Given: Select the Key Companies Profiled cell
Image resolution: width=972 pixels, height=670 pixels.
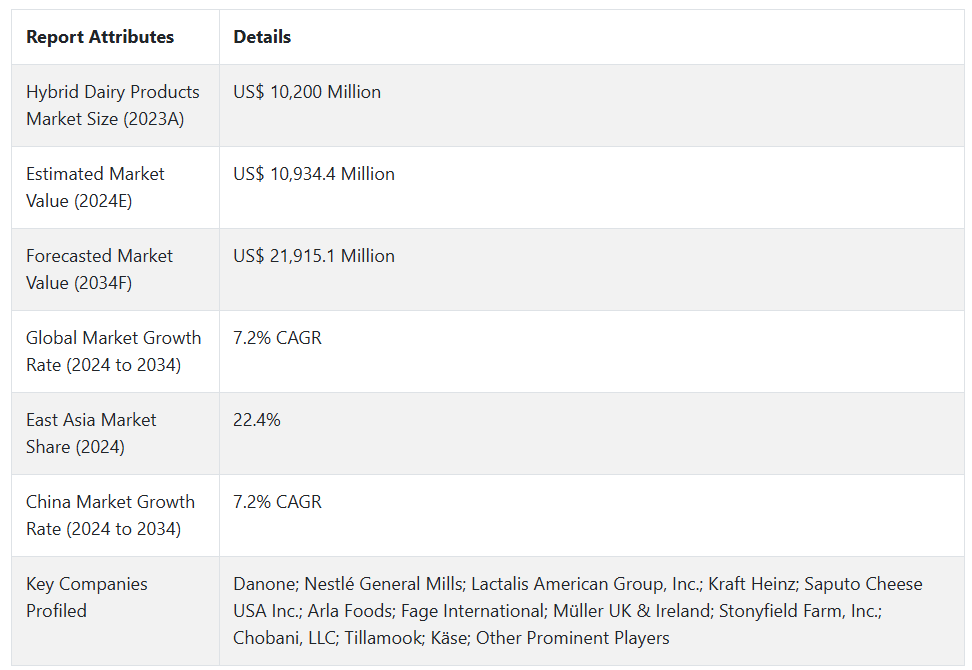Looking at the screenshot, I should click(86, 597).
